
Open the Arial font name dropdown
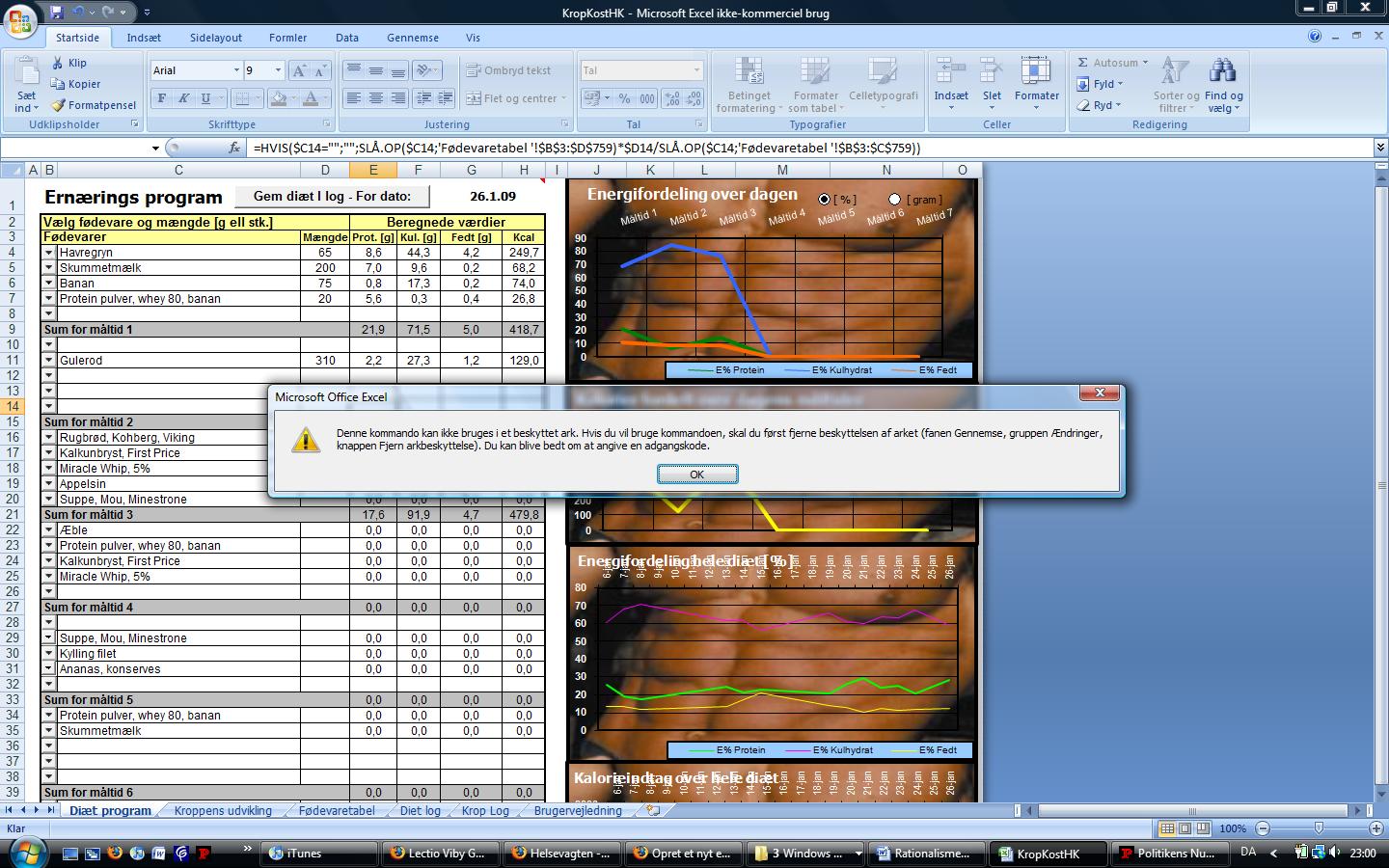coord(236,70)
